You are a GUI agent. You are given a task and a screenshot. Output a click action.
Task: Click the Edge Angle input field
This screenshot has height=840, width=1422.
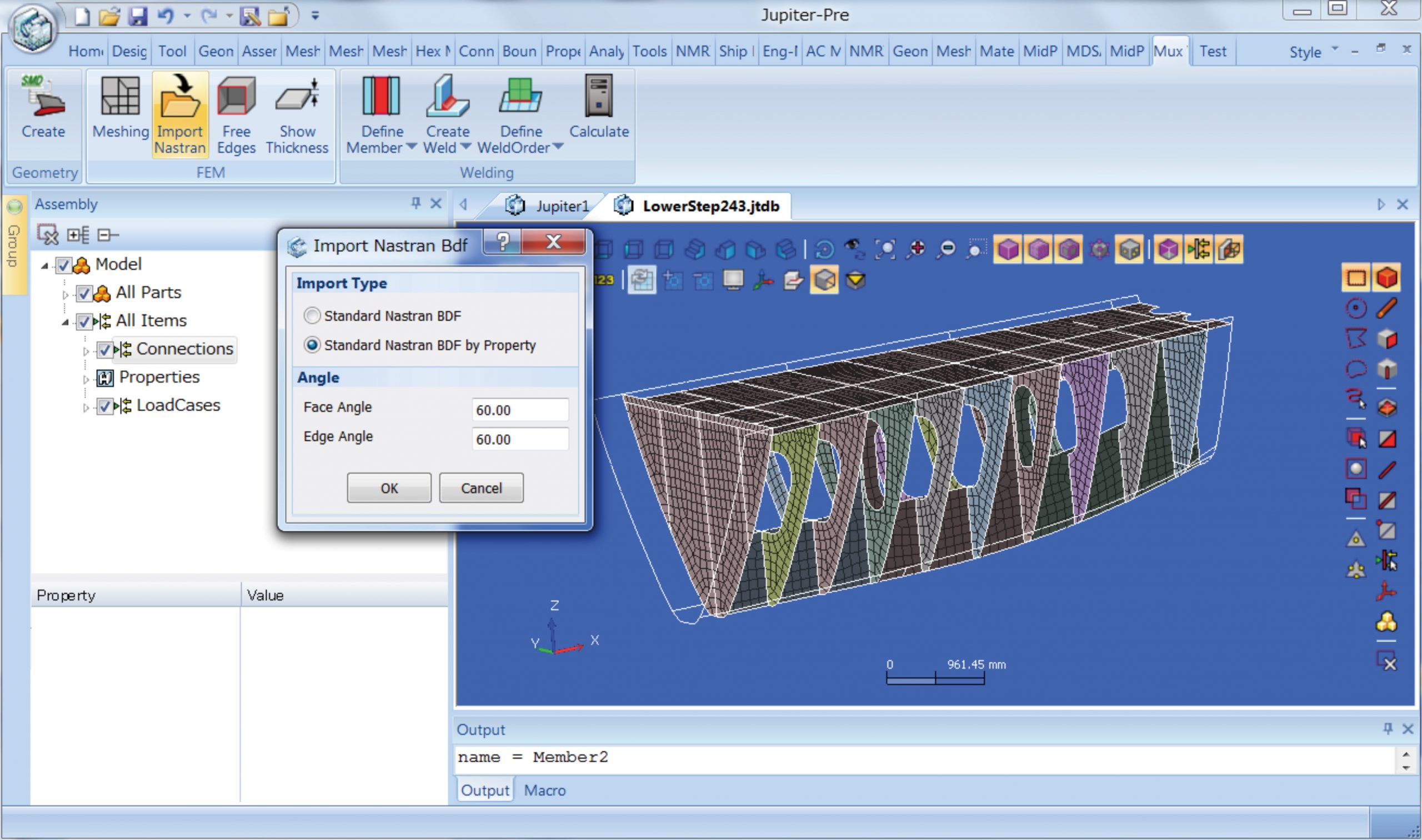coord(520,439)
